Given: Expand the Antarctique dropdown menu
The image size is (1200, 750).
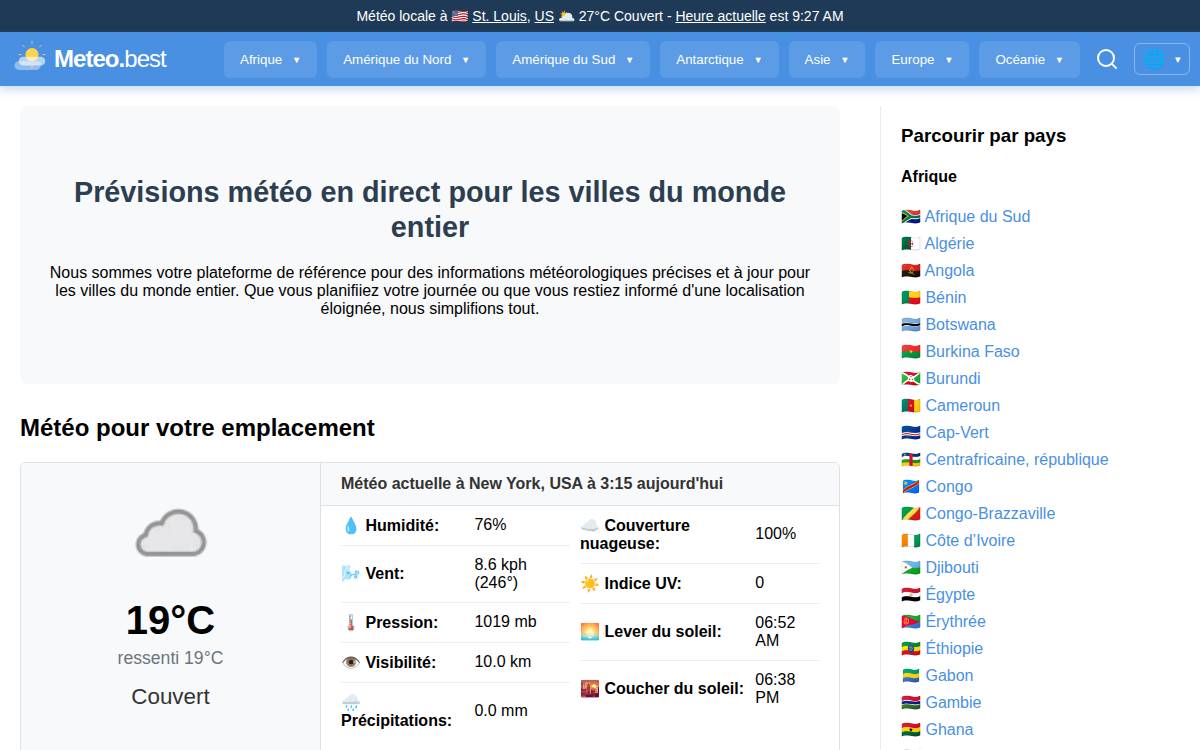Looking at the screenshot, I should point(719,59).
